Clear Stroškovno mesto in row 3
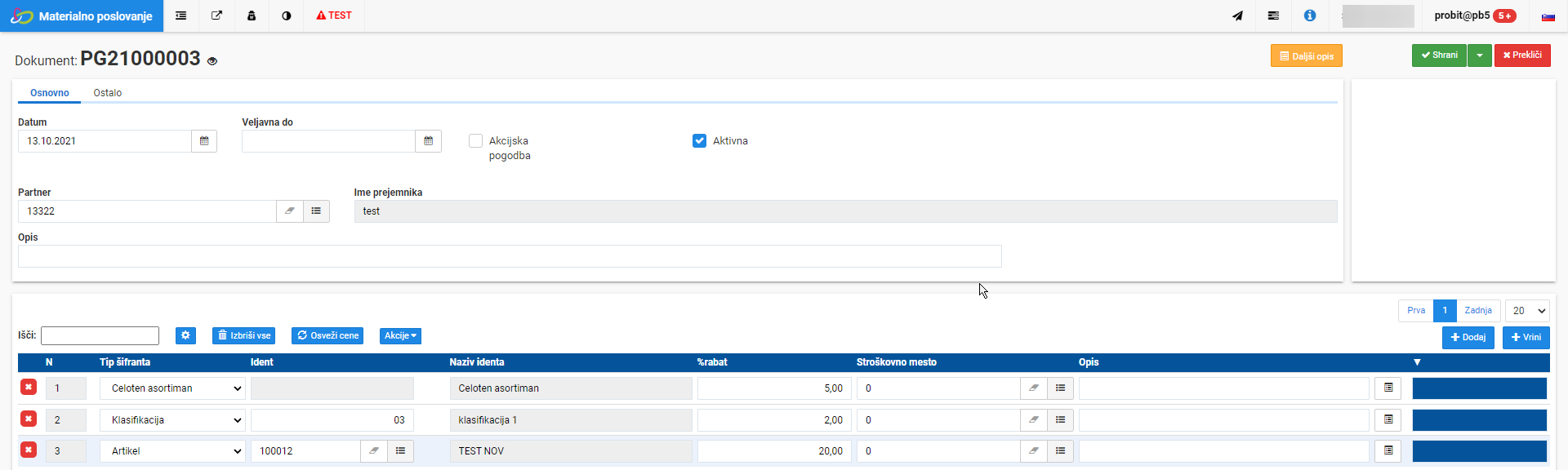This screenshot has height=470, width=1568. [1034, 450]
